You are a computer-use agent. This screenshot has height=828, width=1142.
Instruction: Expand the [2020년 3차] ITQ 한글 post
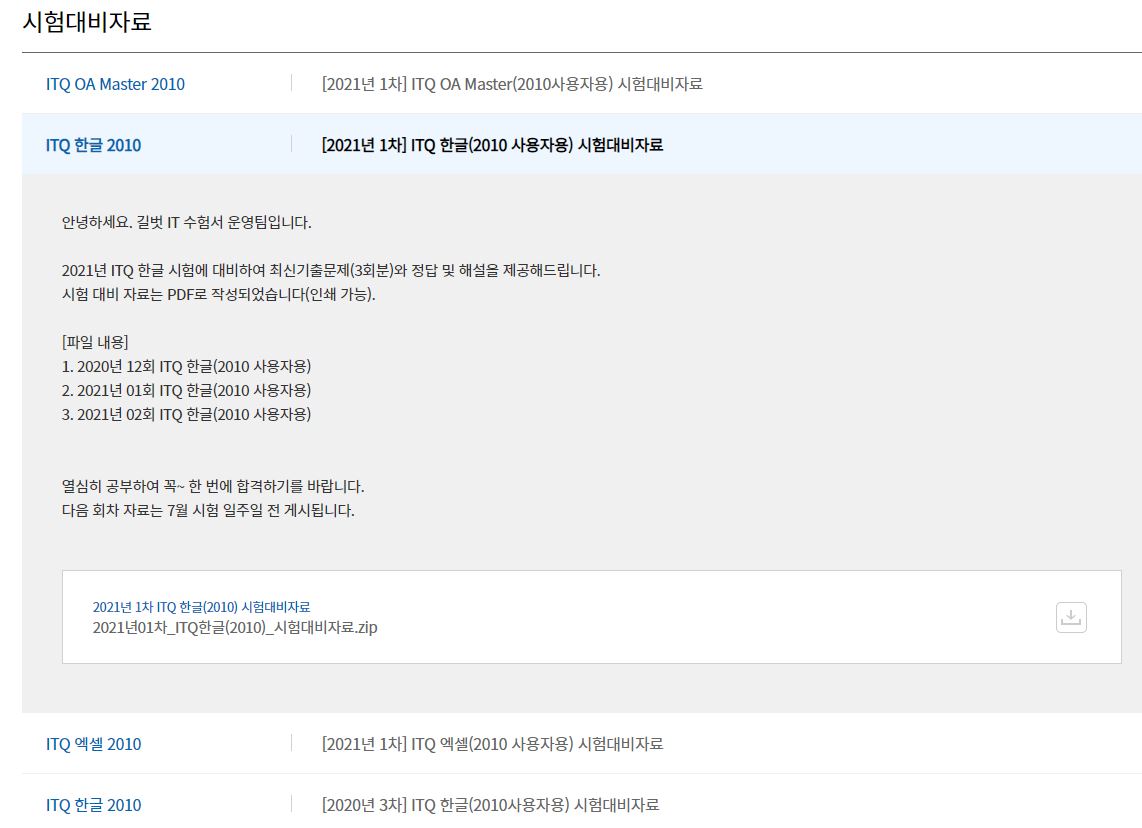click(490, 805)
